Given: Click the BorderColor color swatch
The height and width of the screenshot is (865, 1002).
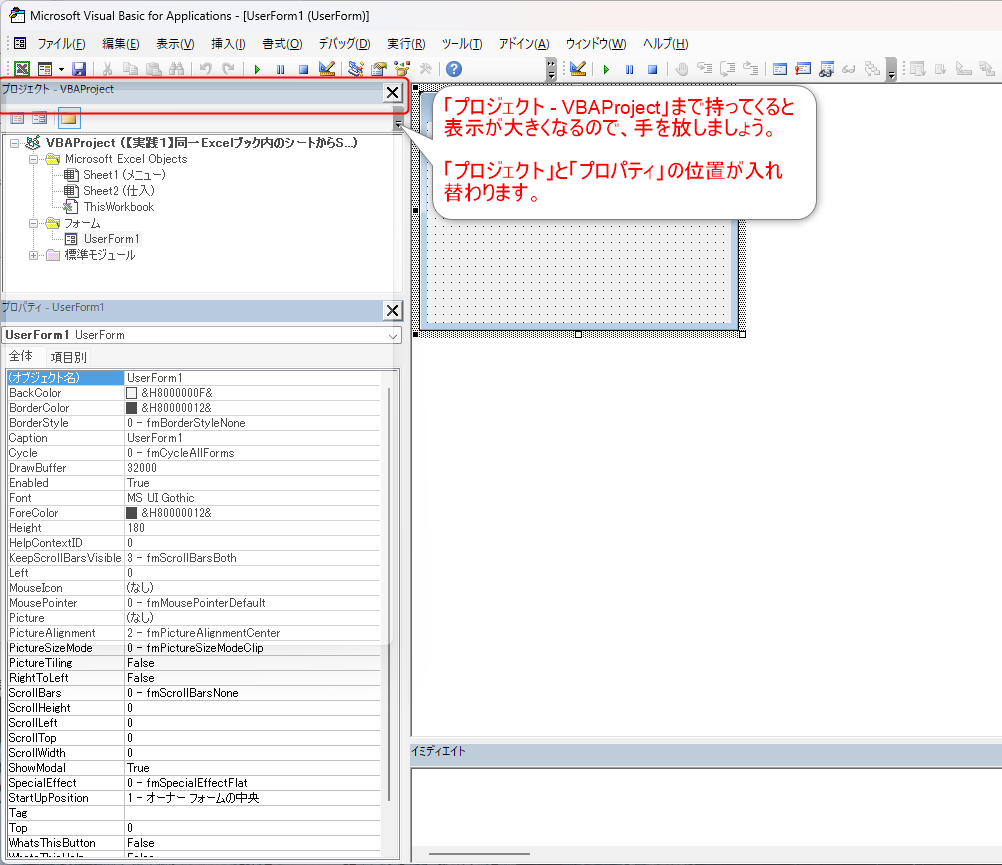Looking at the screenshot, I should click(132, 408).
